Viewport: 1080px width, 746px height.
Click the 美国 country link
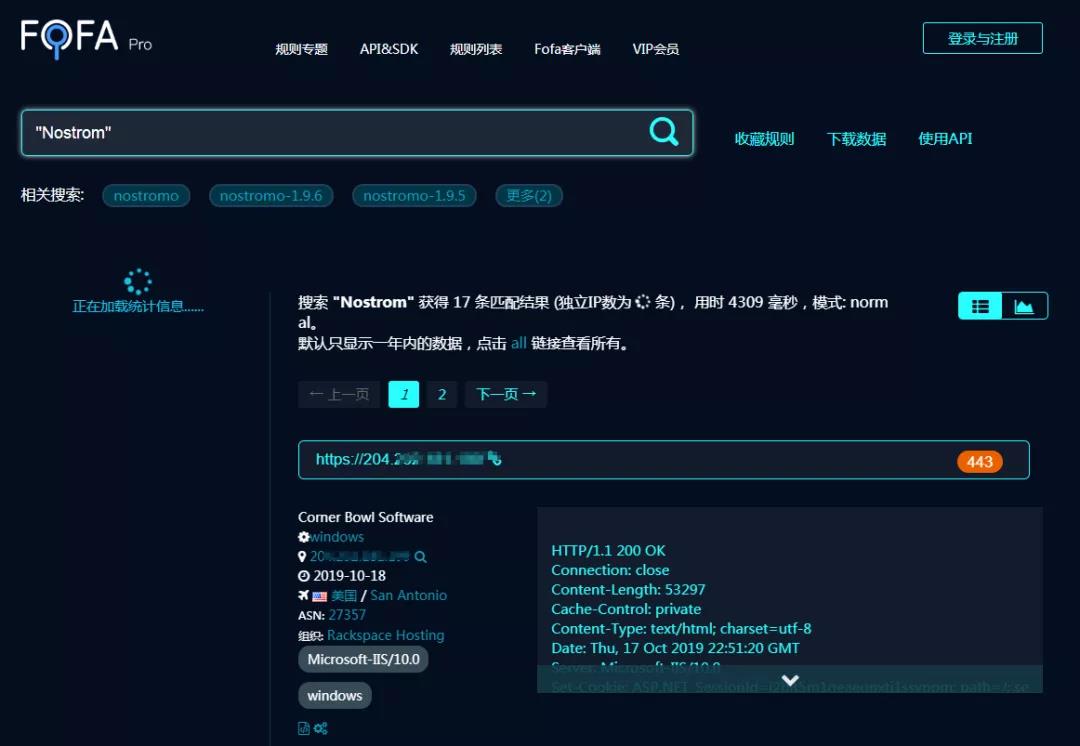pos(344,596)
